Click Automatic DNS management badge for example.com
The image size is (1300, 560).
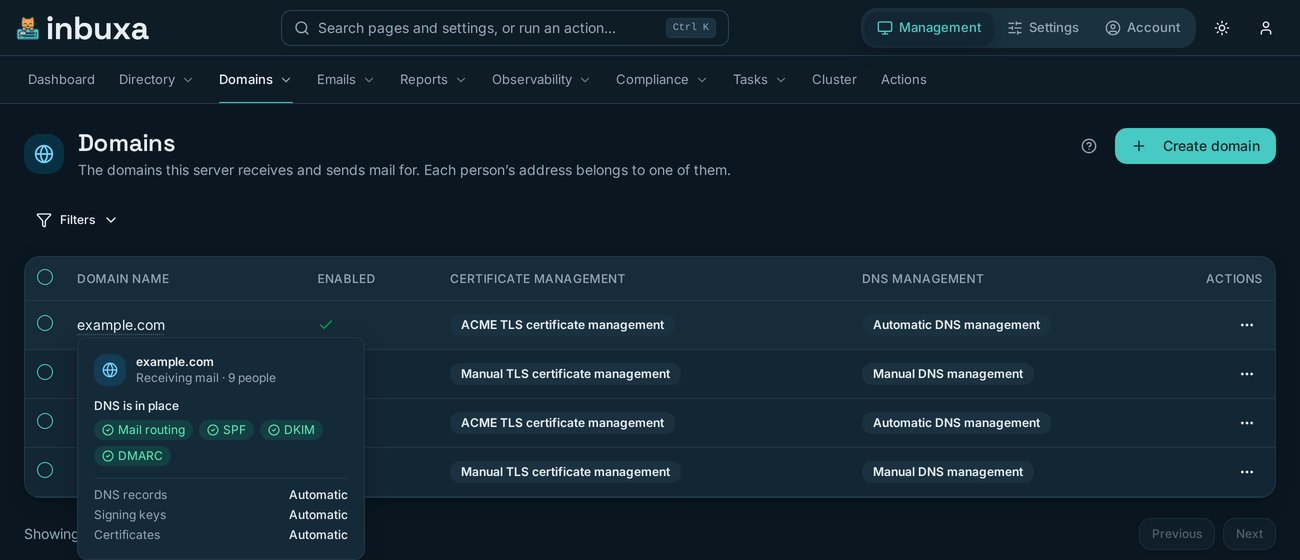tap(956, 325)
